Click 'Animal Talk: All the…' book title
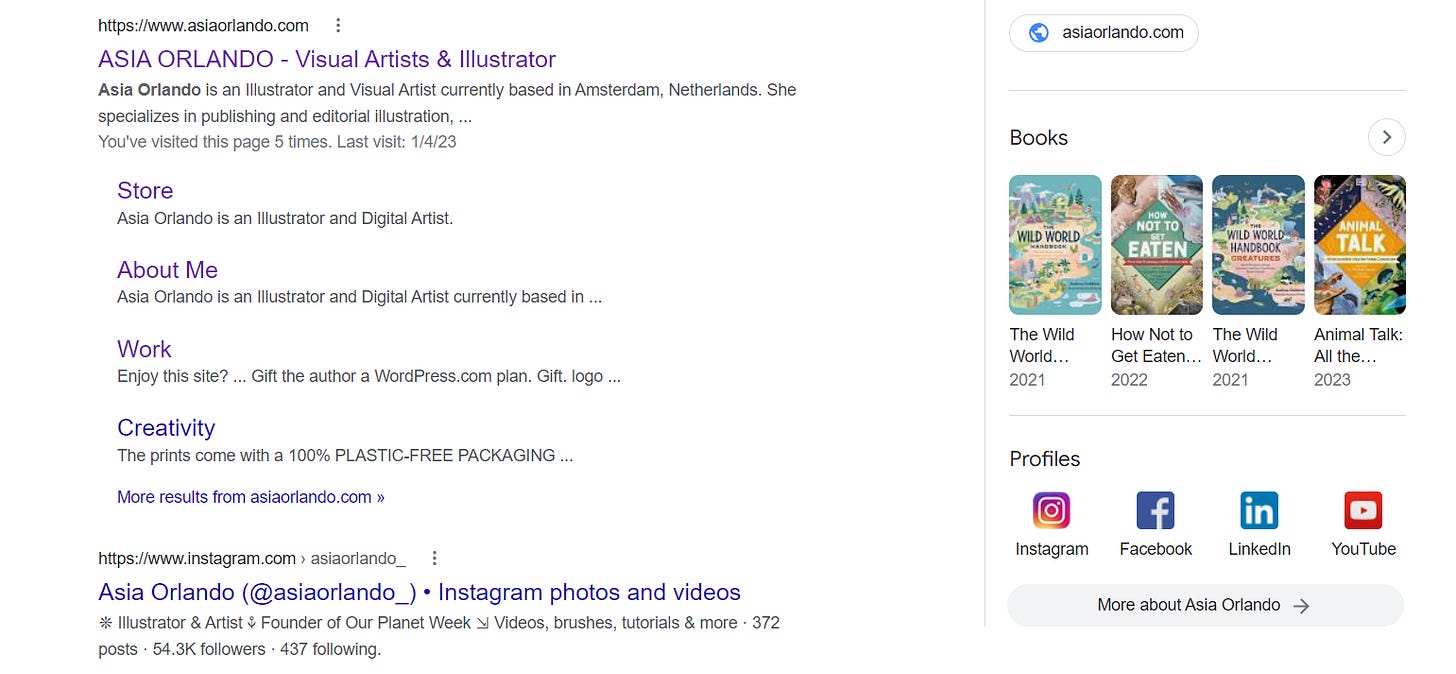The image size is (1456, 674). [1358, 345]
